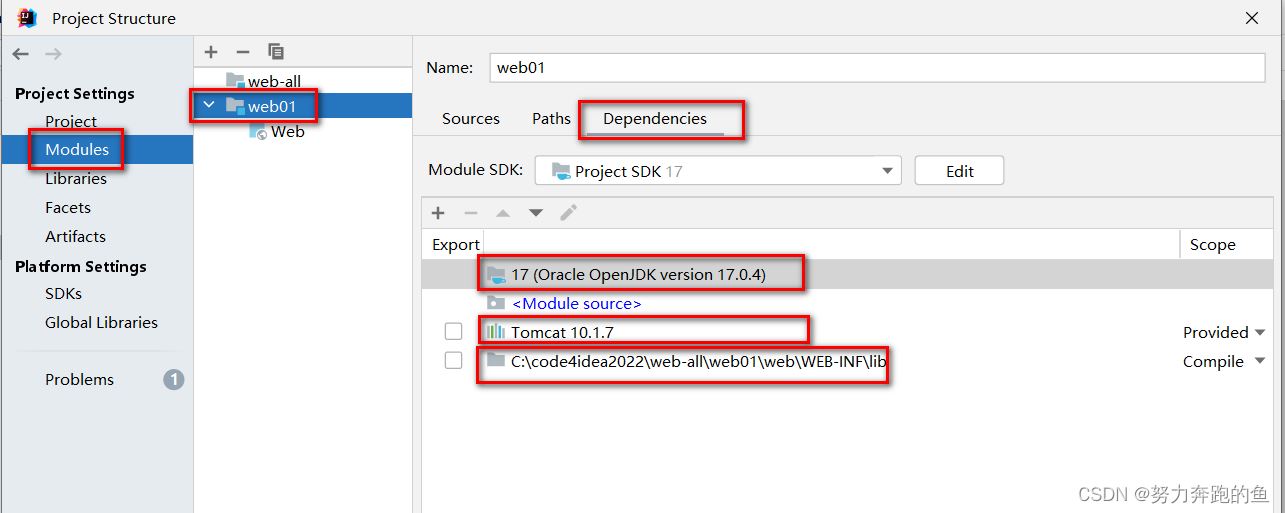Open Artifacts settings

75,236
